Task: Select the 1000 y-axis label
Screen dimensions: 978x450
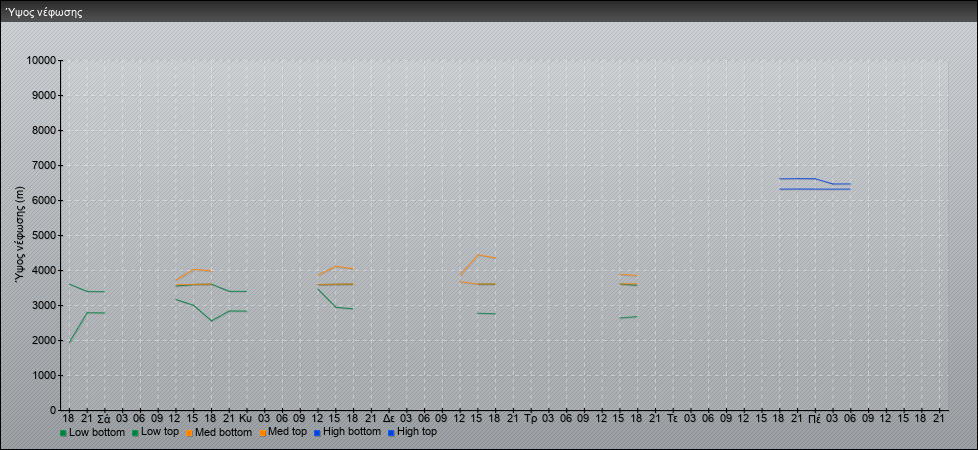Action: pos(44,375)
